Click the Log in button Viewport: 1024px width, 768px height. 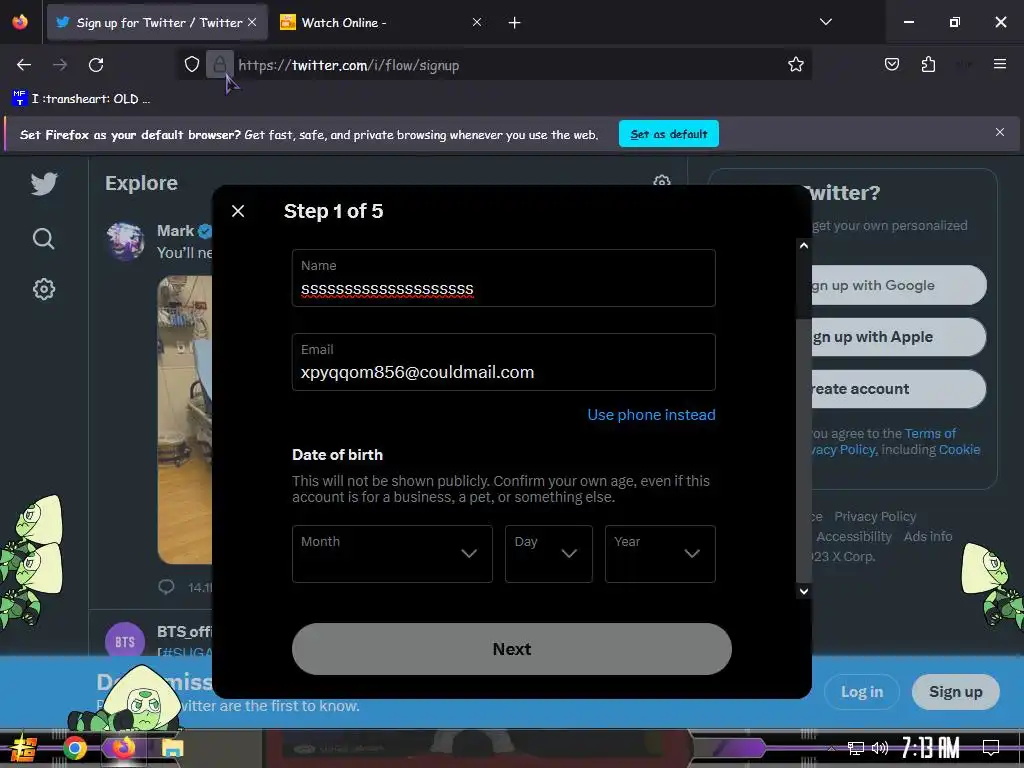[x=861, y=692]
